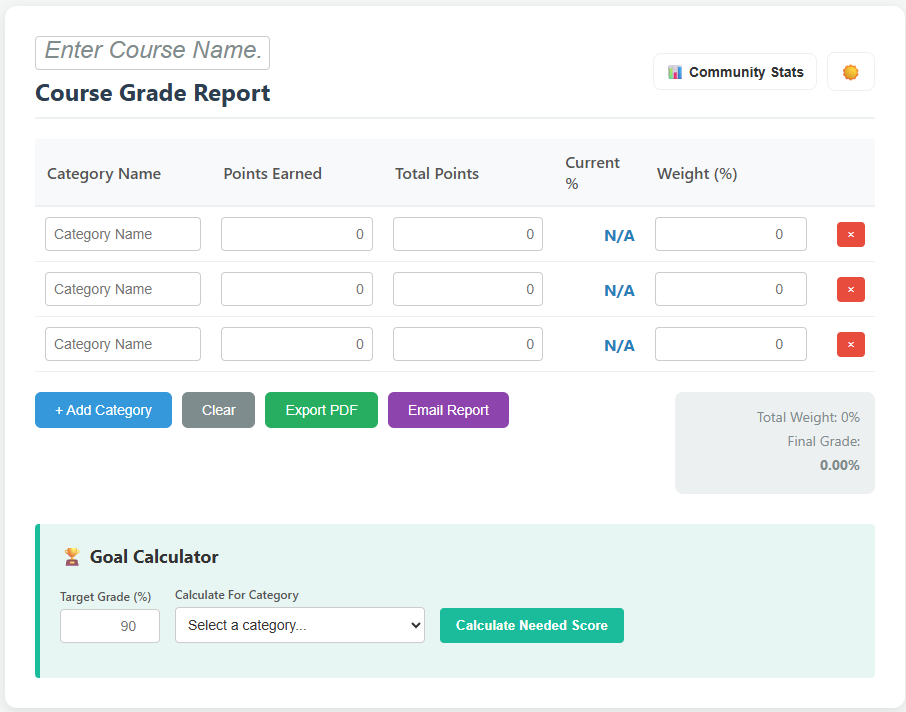Export the grade report as PDF

pyautogui.click(x=321, y=410)
